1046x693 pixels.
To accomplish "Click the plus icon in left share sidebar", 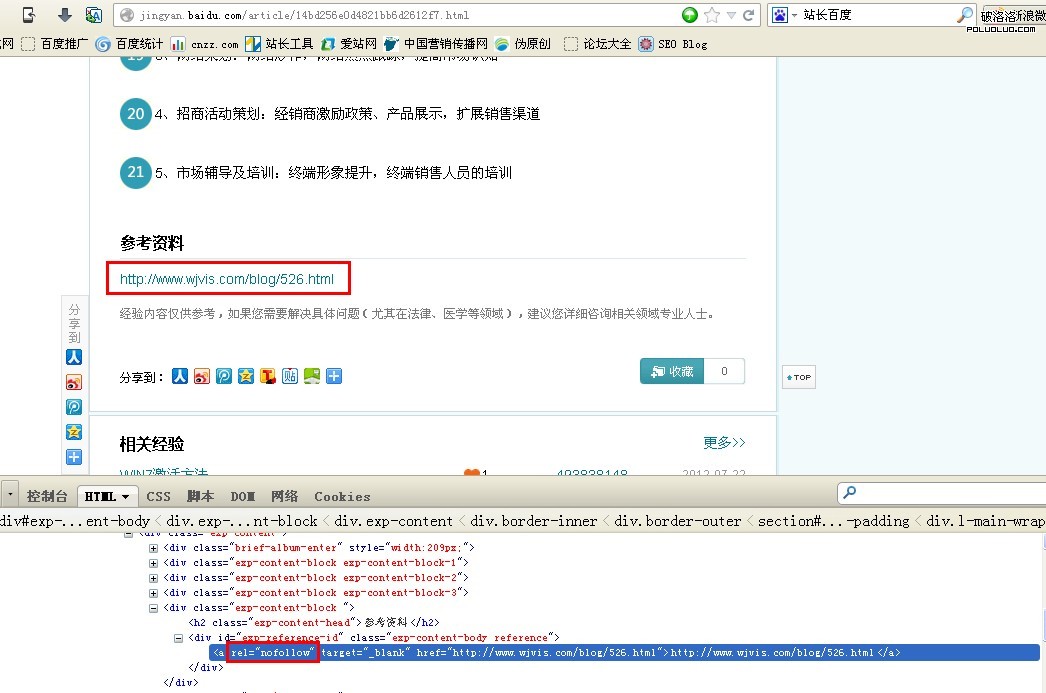I will click(x=74, y=457).
